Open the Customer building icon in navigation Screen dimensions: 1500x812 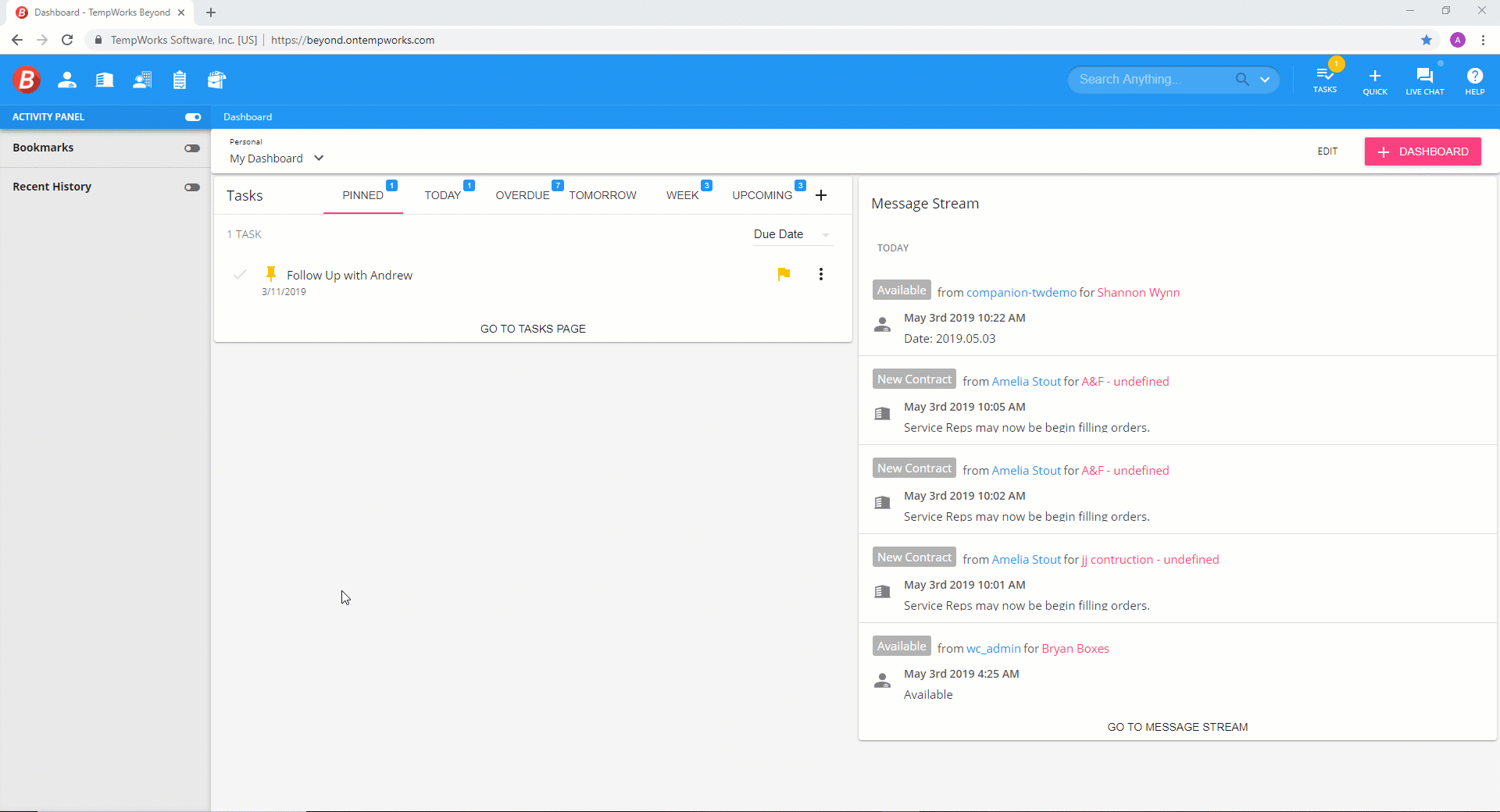point(105,80)
